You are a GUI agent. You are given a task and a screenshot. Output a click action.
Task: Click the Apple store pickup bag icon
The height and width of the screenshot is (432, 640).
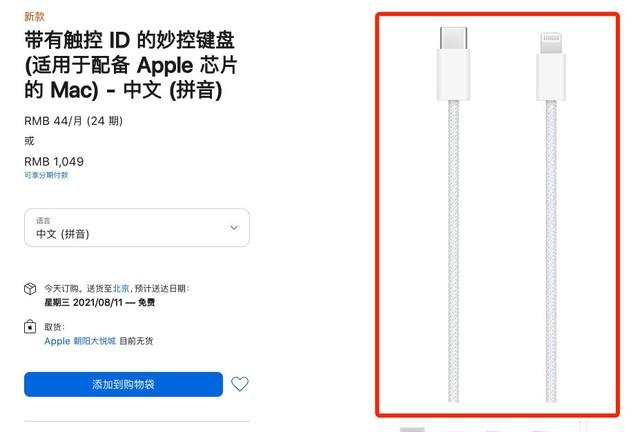click(30, 327)
